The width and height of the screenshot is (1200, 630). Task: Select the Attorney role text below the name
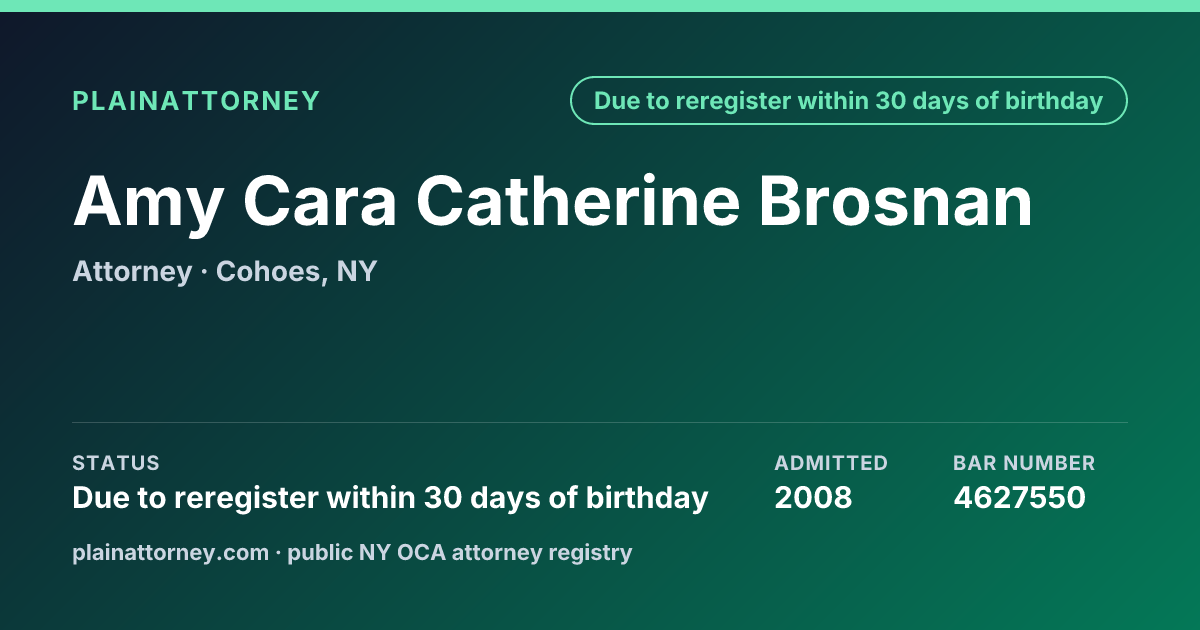pyautogui.click(x=132, y=272)
